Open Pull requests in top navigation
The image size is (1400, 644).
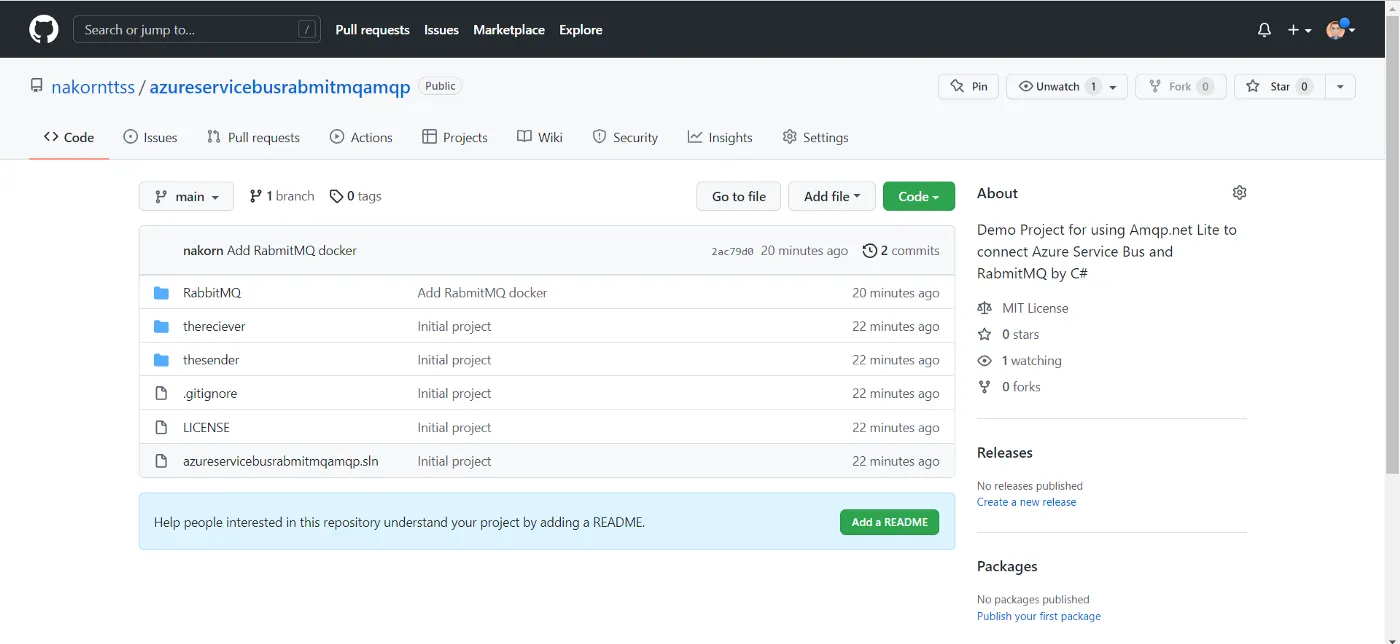pos(373,30)
